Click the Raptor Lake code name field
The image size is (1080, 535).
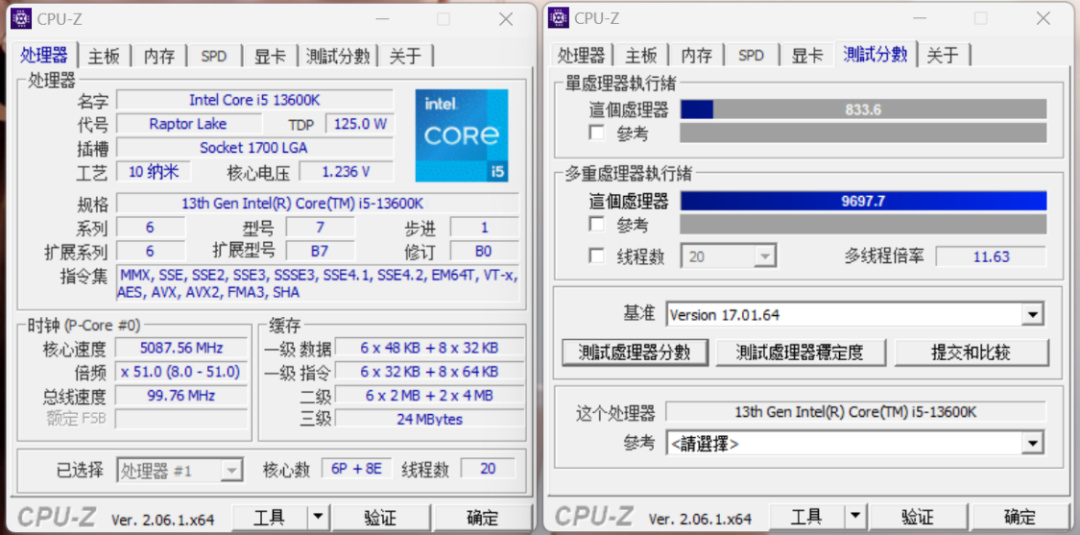[189, 124]
